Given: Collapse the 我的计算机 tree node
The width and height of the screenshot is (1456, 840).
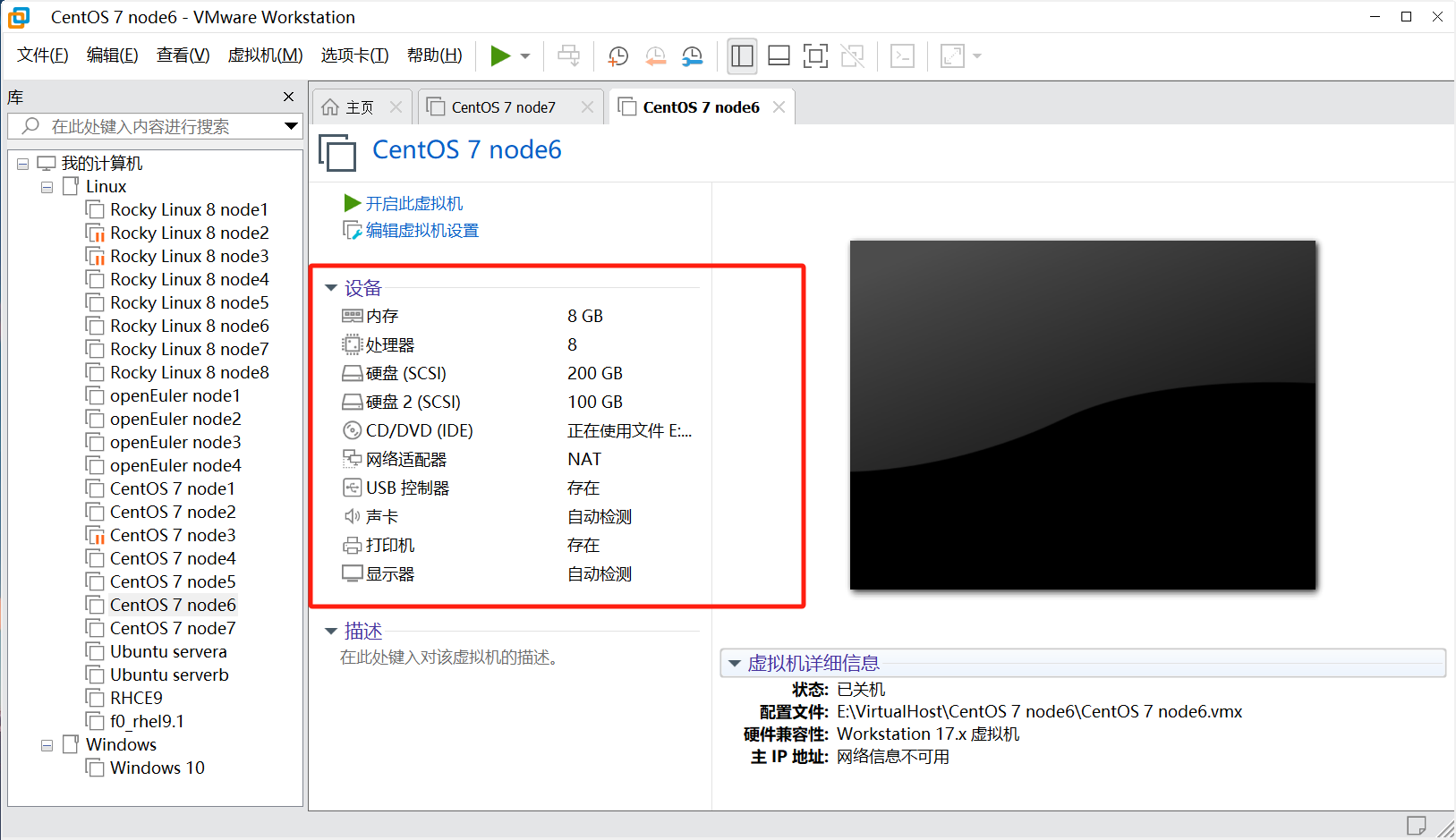Looking at the screenshot, I should click(x=23, y=164).
